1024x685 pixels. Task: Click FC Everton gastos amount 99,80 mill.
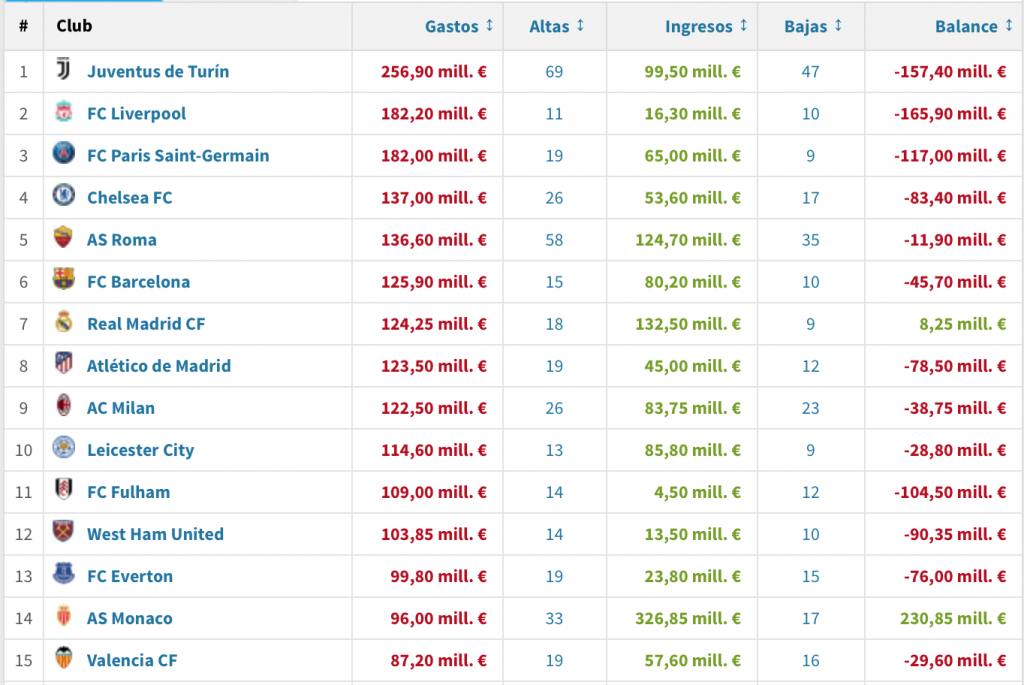coord(438,576)
